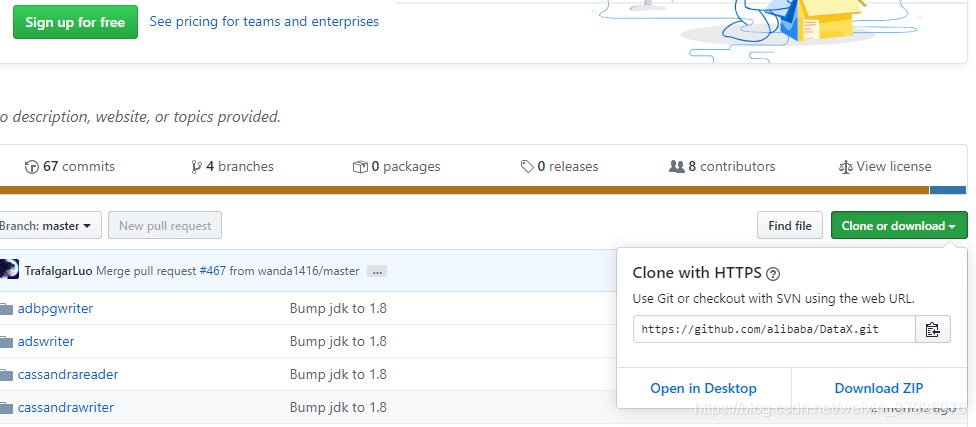Click the adswriter folder icon
976x427 pixels.
[x=6, y=342]
